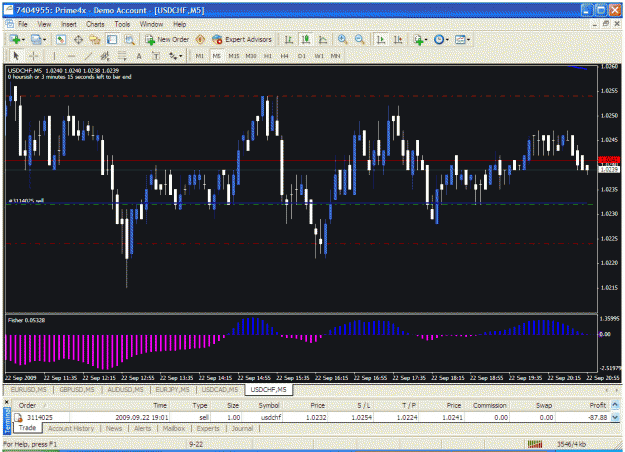625x452 pixels.
Task: Select the Cursor arrow tool
Action: pyautogui.click(x=16, y=56)
